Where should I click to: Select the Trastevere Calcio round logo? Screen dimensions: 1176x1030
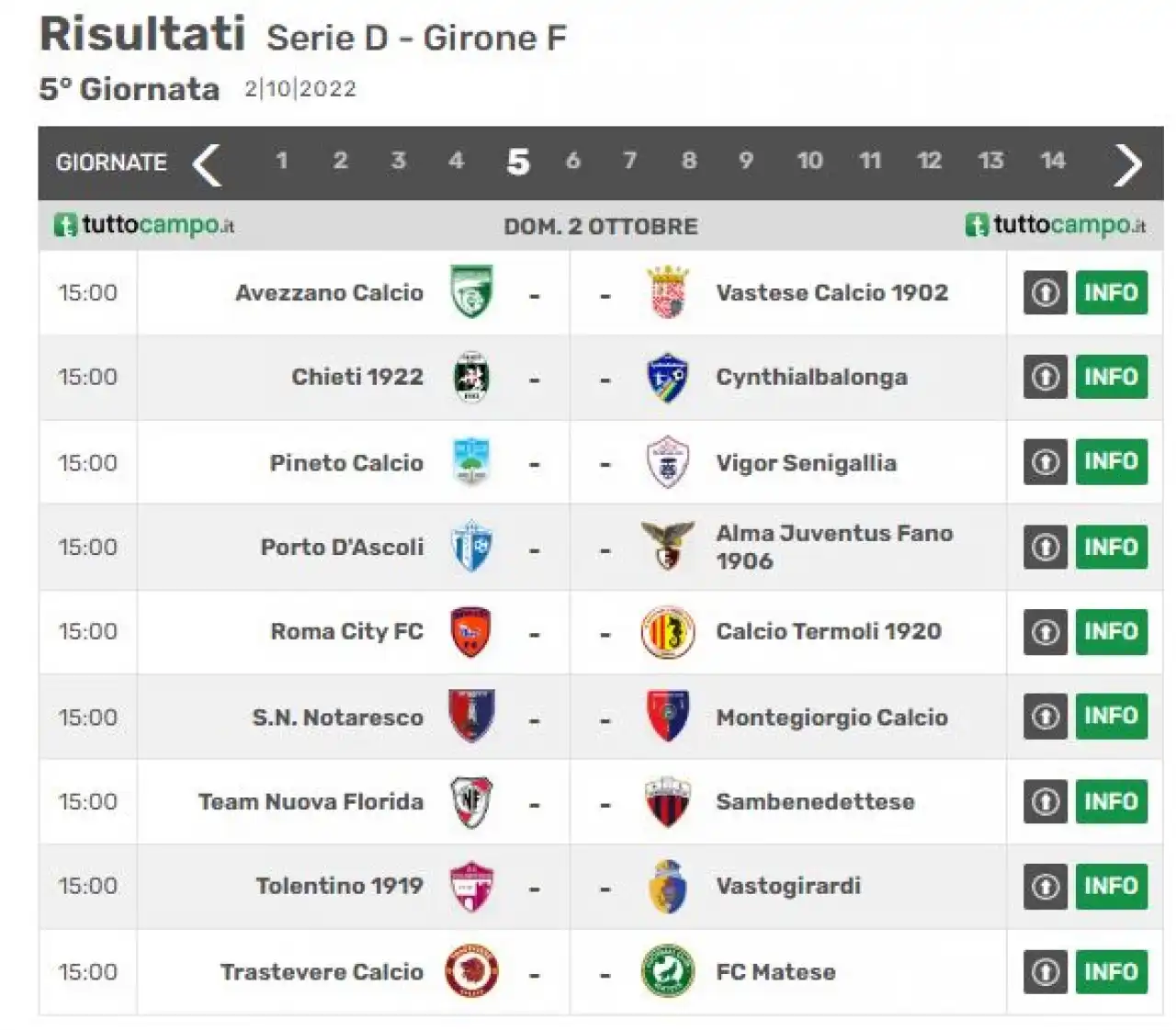click(471, 971)
